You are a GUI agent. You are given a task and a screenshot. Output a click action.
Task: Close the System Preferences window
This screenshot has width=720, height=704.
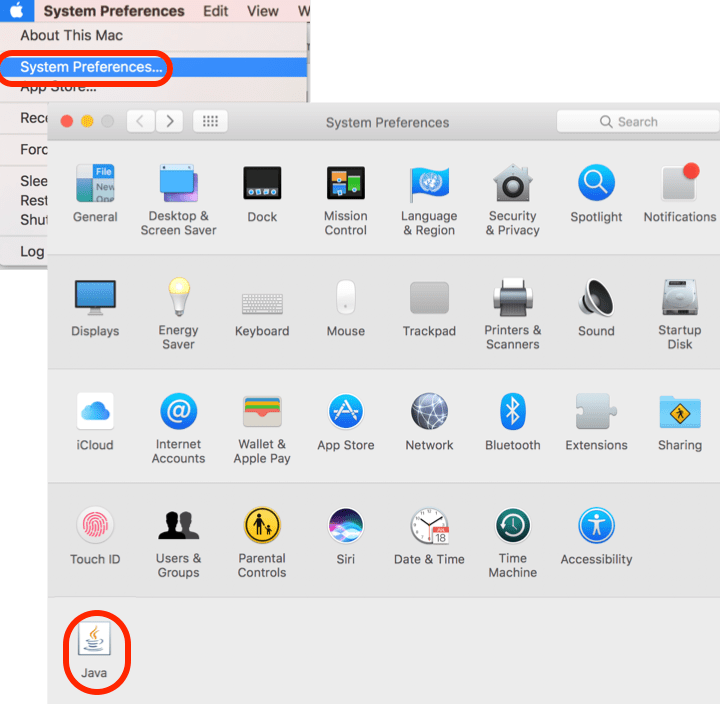(67, 121)
